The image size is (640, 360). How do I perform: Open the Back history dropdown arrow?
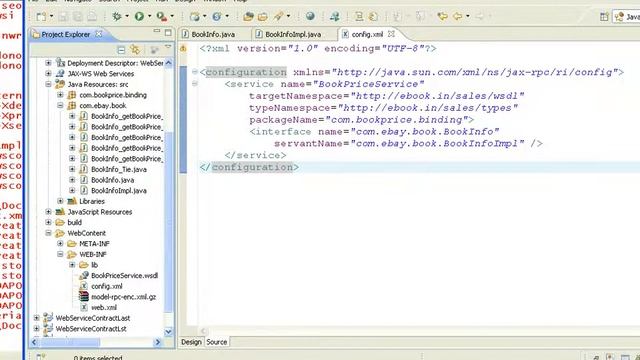pos(467,16)
